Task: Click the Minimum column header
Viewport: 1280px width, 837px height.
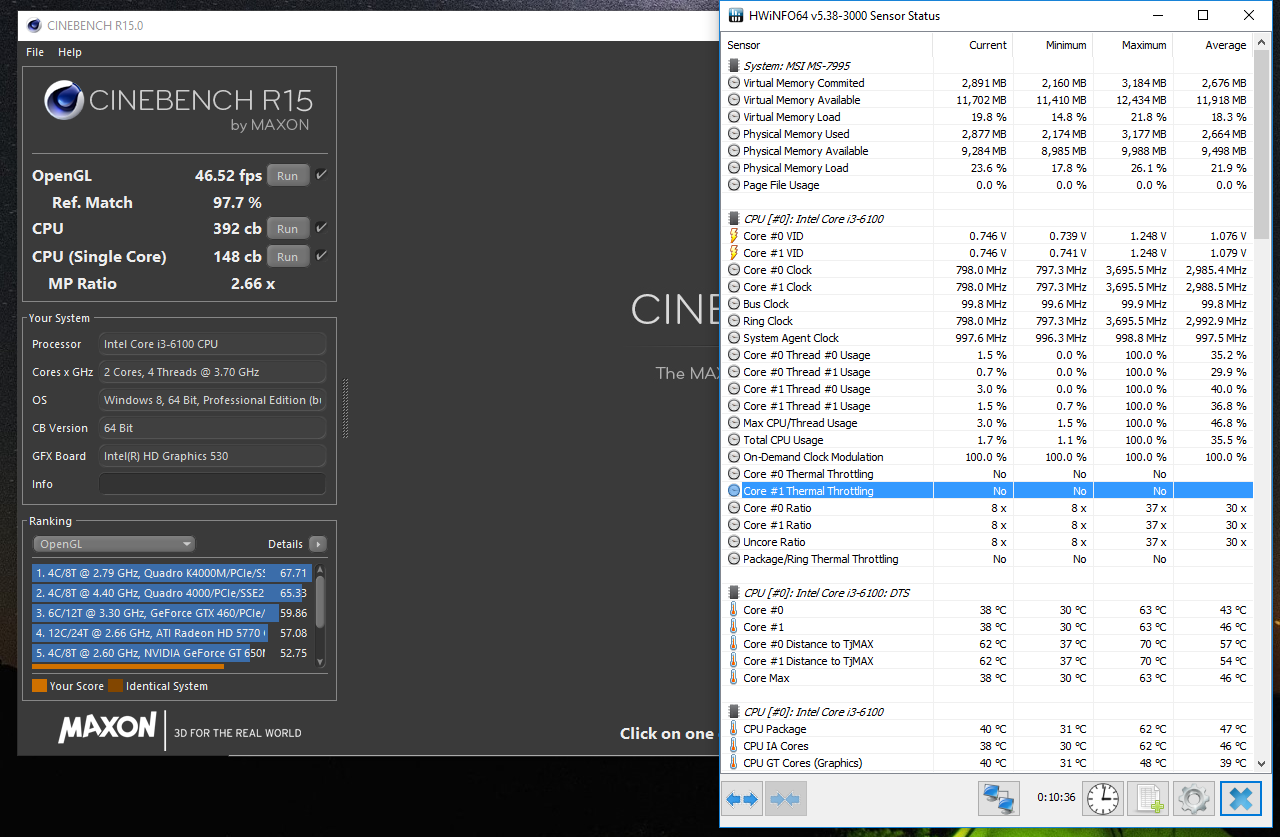Action: point(1052,45)
